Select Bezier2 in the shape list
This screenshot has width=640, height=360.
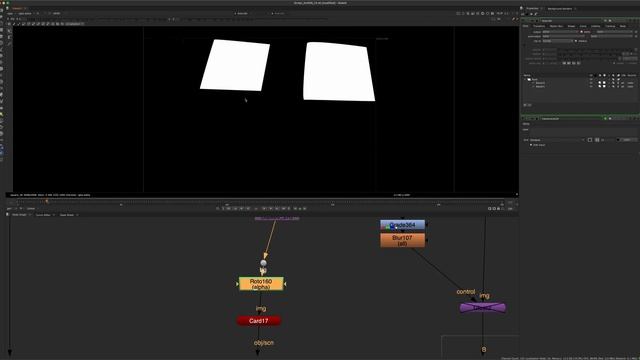point(540,83)
